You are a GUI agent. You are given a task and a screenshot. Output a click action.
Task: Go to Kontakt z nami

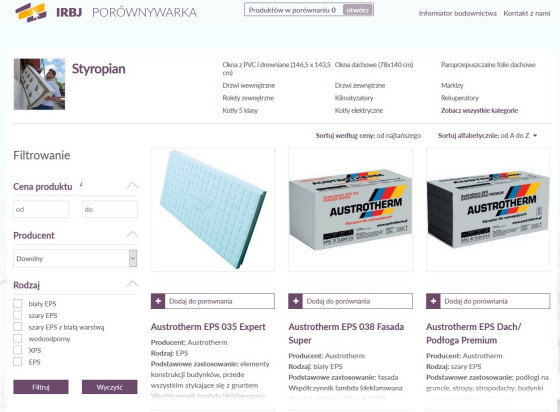526,14
